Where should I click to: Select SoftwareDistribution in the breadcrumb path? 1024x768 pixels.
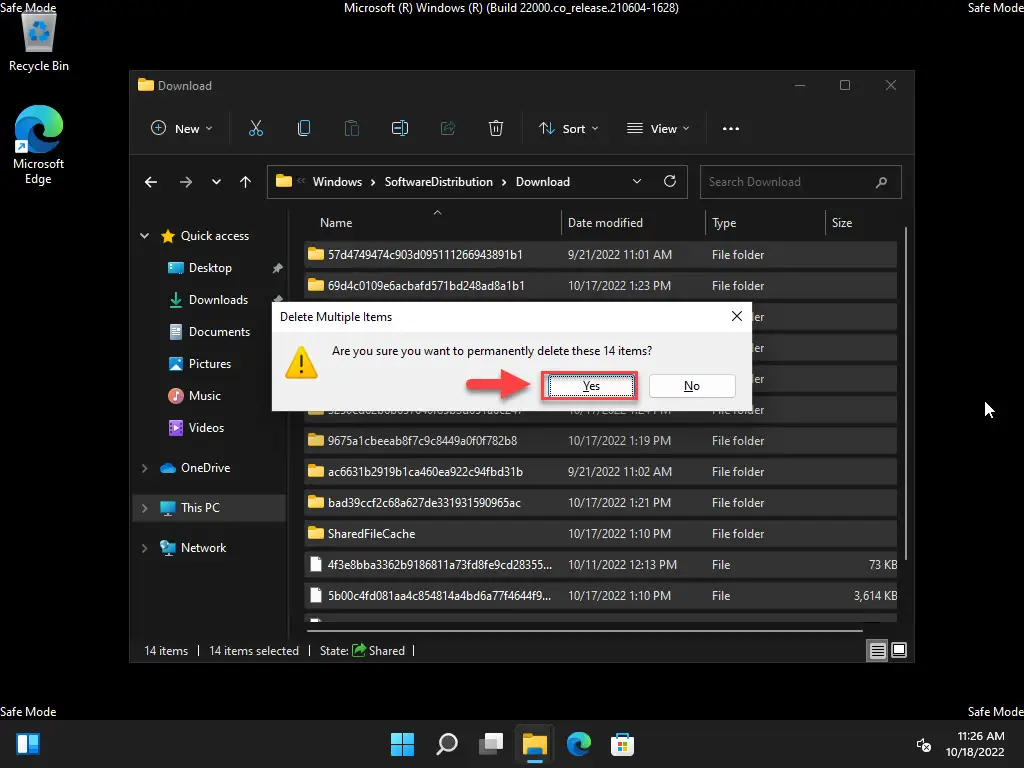click(x=438, y=182)
